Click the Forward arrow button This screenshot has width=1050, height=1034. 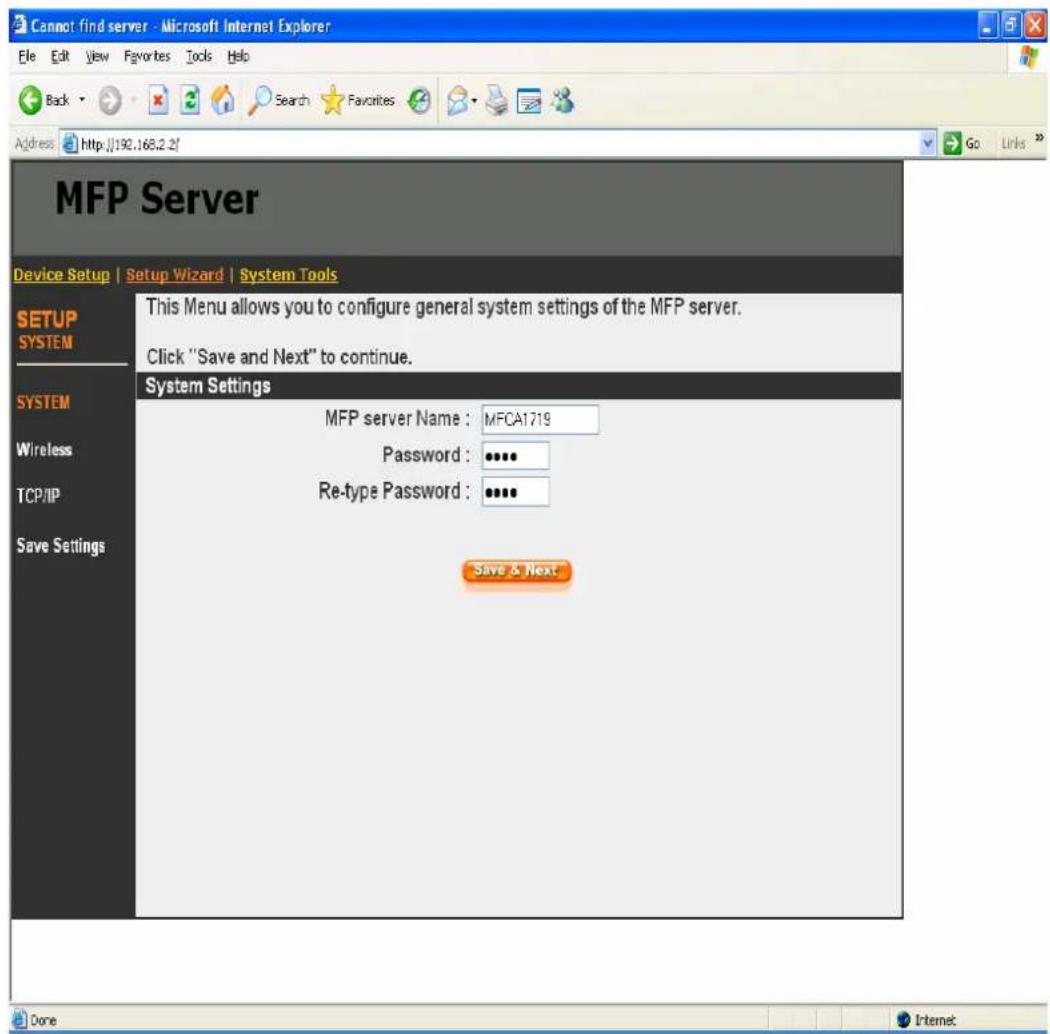[x=110, y=101]
